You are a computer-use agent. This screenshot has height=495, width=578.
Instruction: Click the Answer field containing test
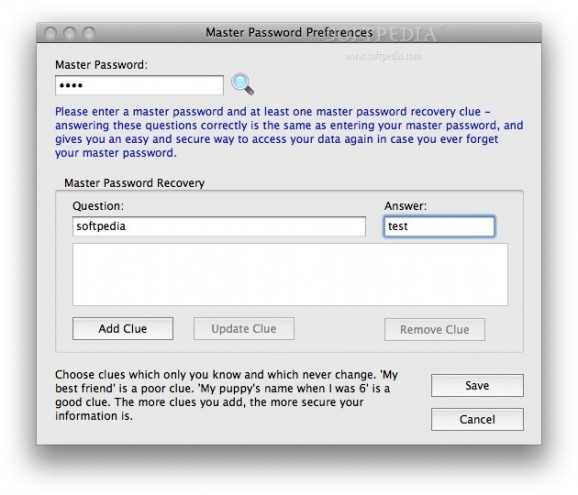point(439,226)
